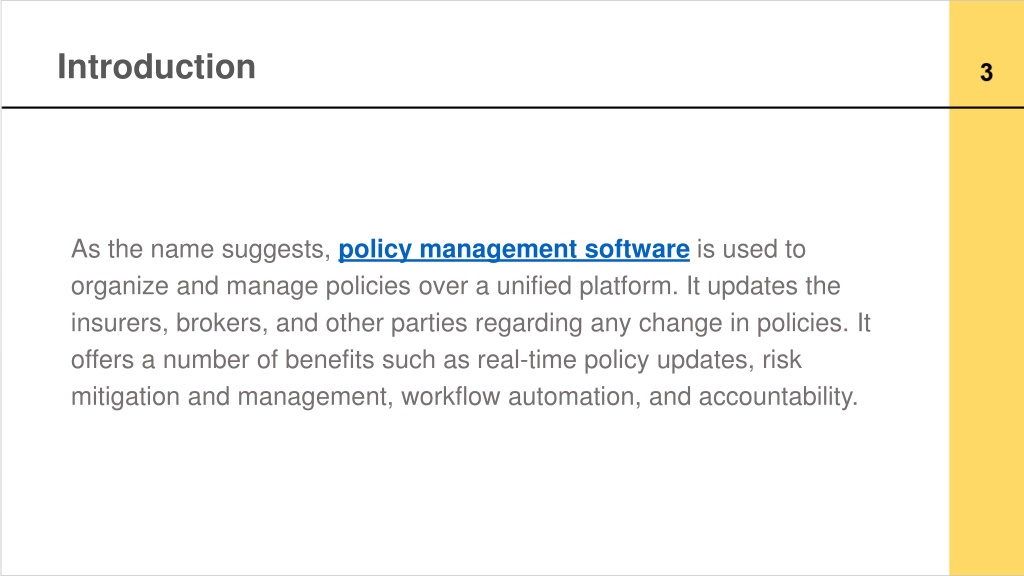Screen dimensions: 1024x576
Task: Click the word 'accountability' ending the paragraph
Action: tap(776, 396)
